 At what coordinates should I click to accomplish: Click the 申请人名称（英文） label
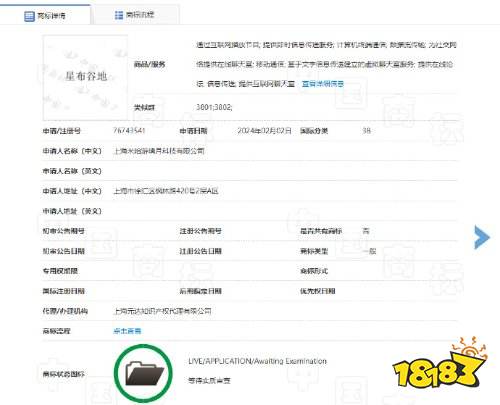(72, 171)
